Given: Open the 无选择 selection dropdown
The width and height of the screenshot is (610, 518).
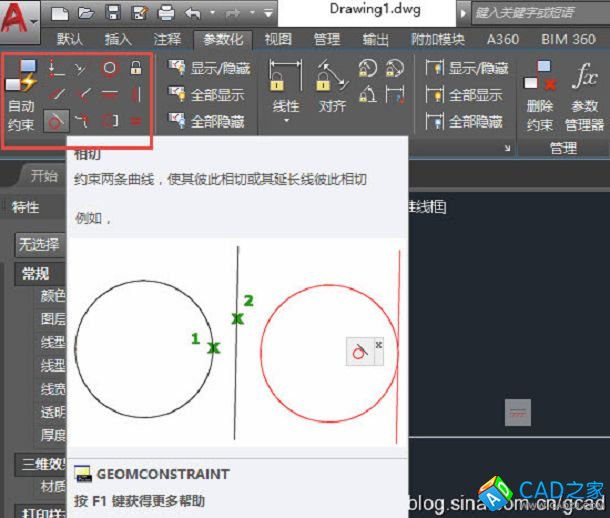Looking at the screenshot, I should click(38, 244).
